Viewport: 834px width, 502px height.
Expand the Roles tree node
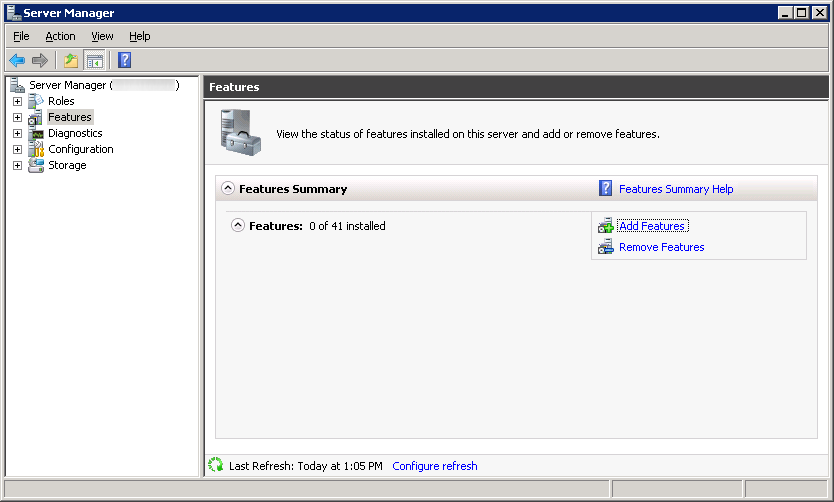pyautogui.click(x=18, y=101)
